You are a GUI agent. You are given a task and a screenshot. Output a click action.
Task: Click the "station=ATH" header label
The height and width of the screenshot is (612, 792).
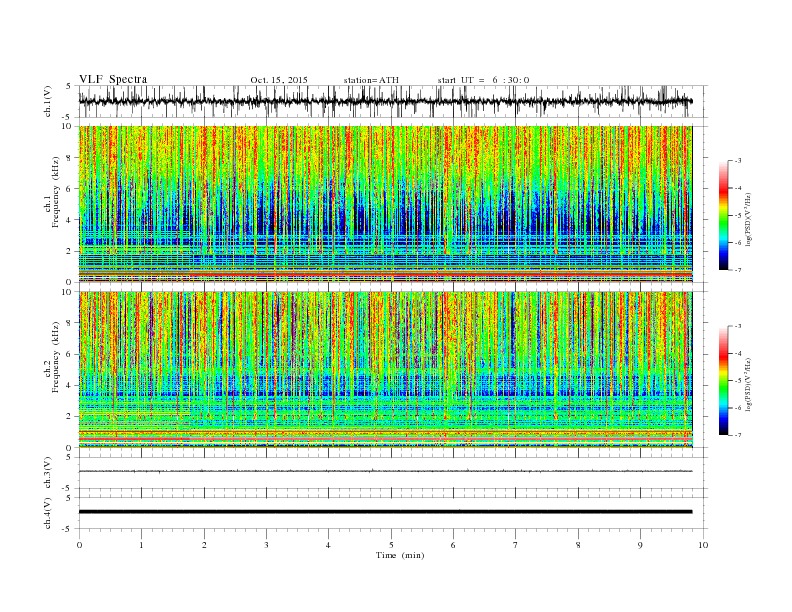pos(371,80)
